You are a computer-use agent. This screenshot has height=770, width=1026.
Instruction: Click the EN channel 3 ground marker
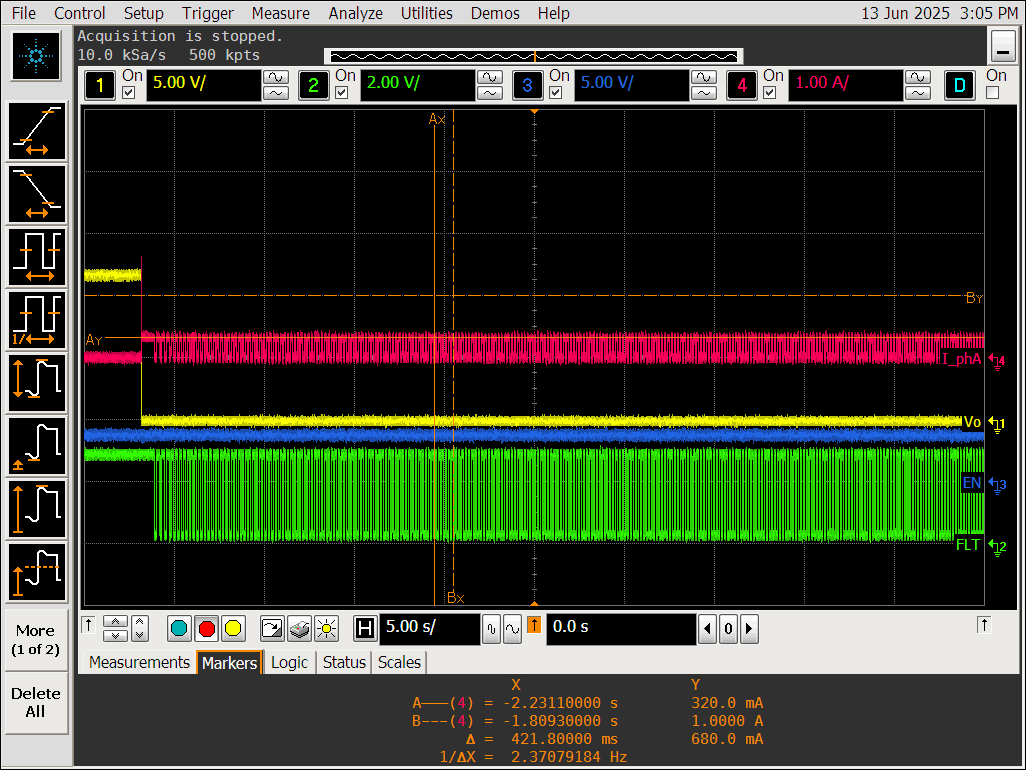pos(997,485)
